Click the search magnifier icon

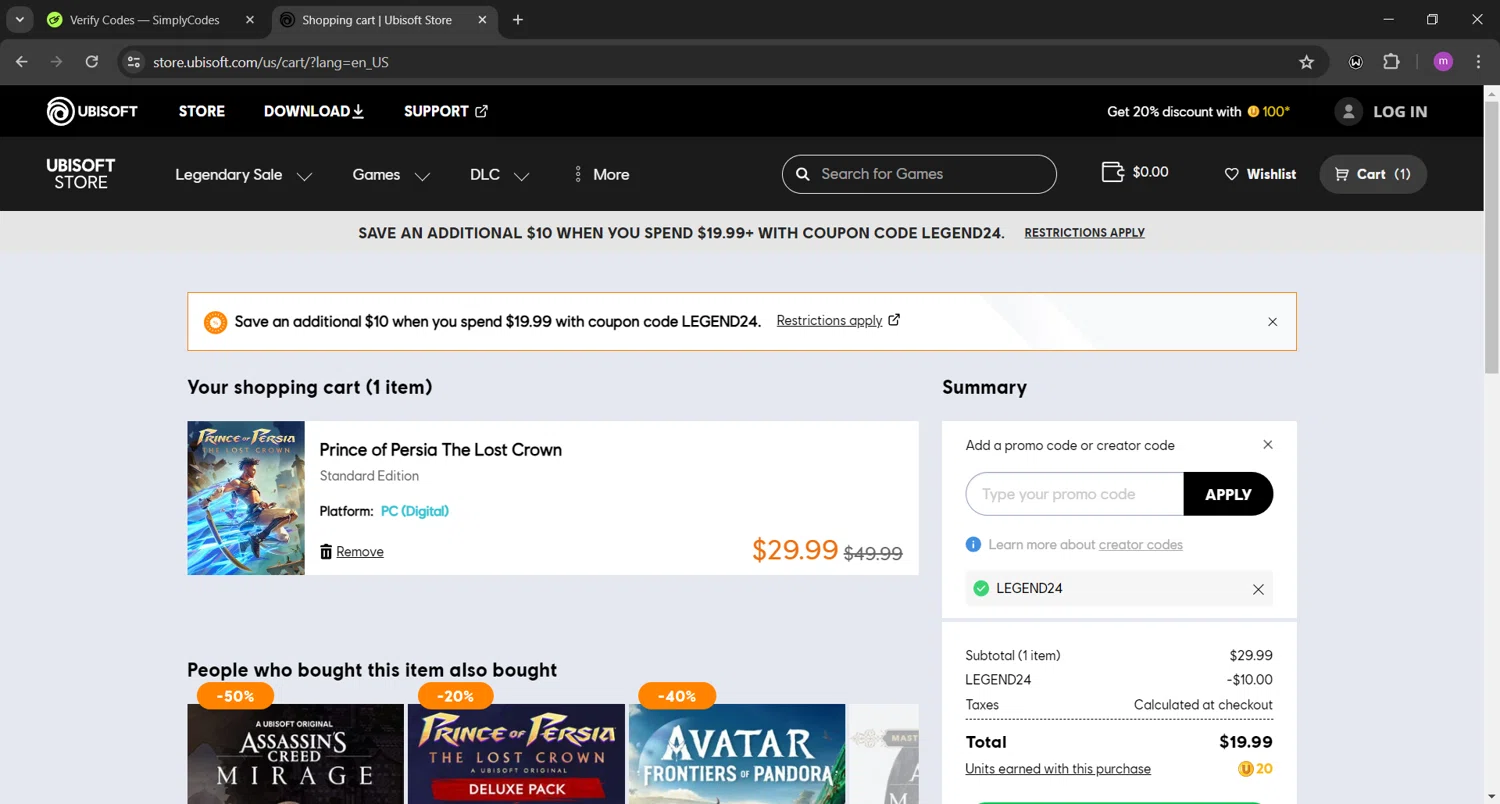click(x=802, y=174)
